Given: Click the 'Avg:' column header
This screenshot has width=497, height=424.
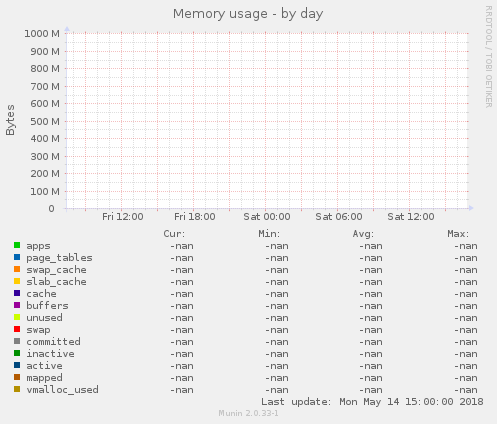Looking at the screenshot, I should click(363, 234).
